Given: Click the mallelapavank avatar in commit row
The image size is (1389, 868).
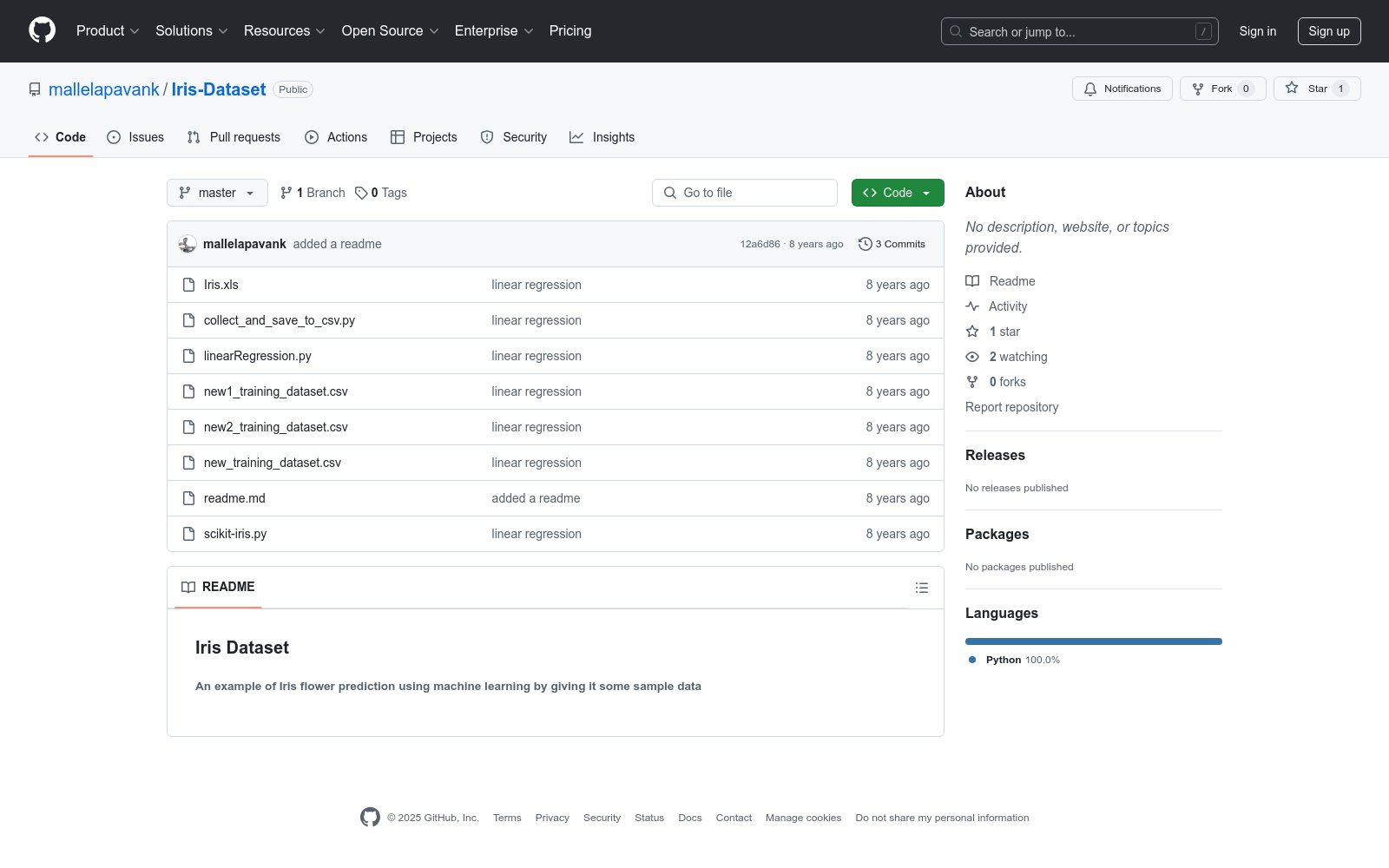Looking at the screenshot, I should point(188,244).
